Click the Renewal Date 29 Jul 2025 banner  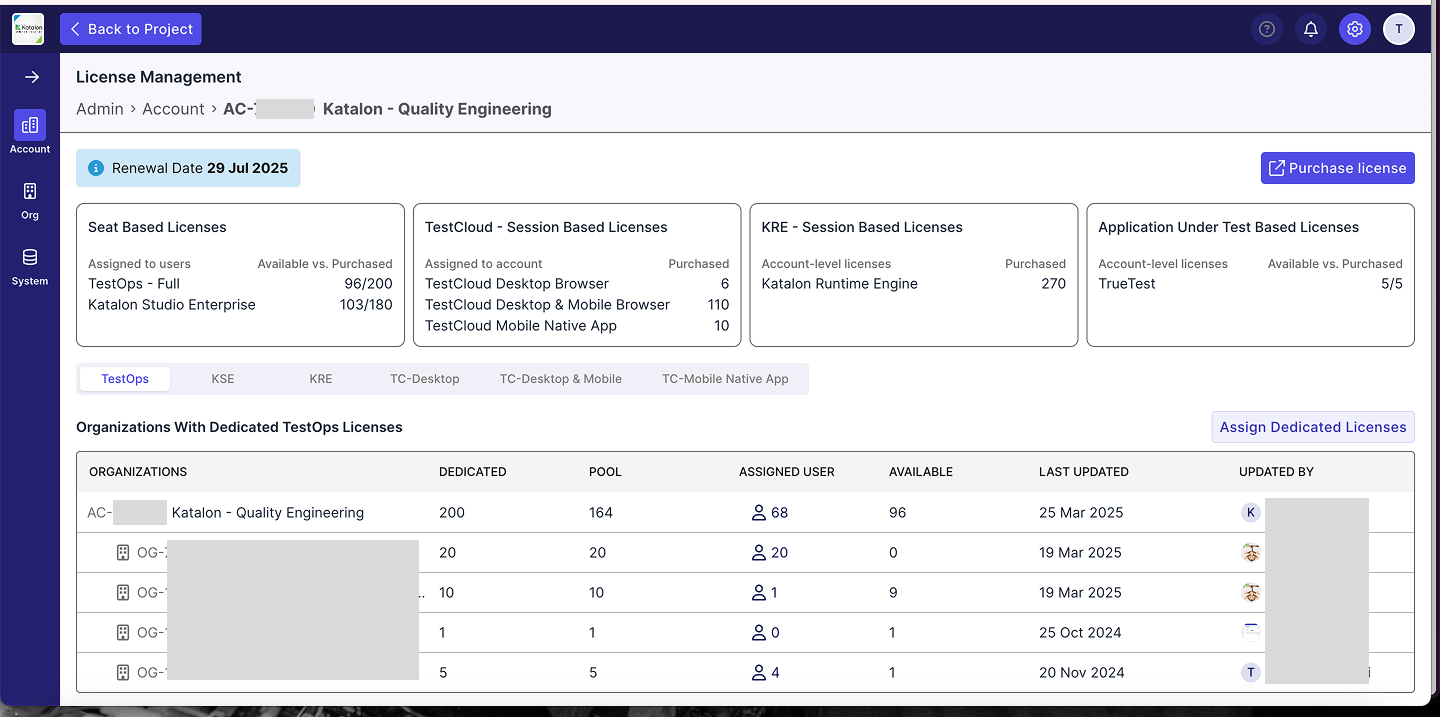point(188,168)
